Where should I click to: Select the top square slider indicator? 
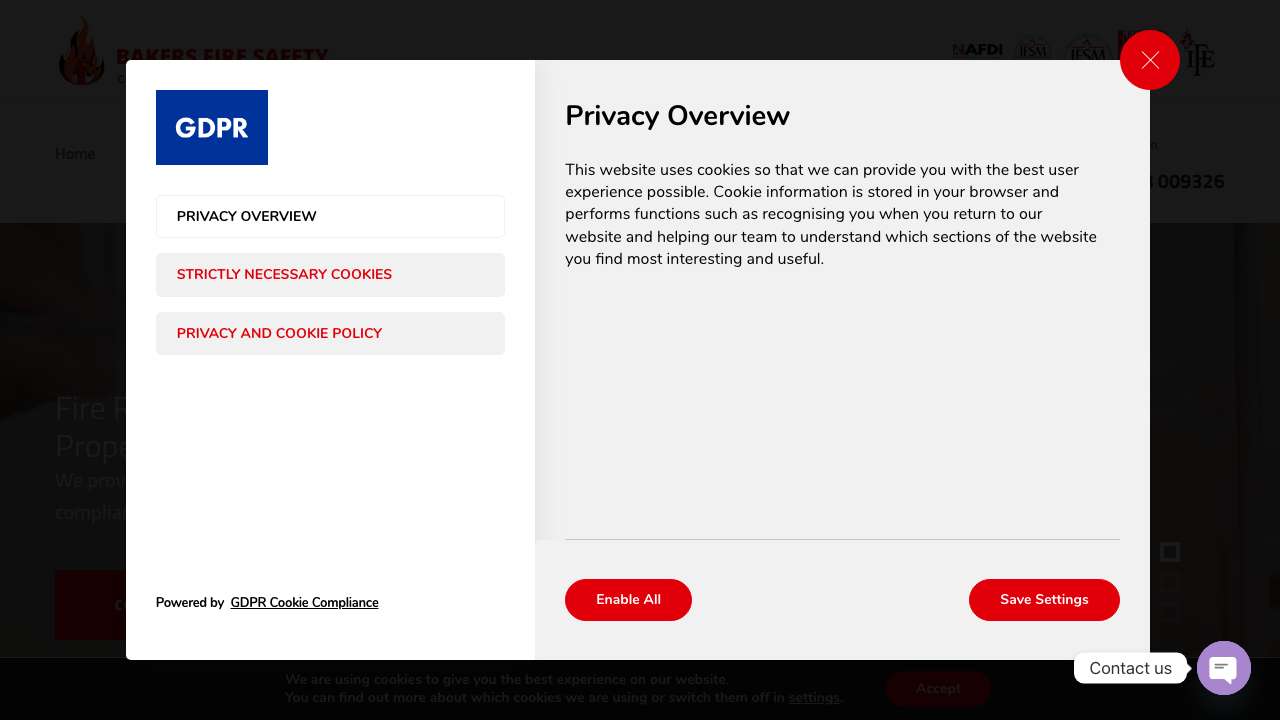click(x=1170, y=552)
